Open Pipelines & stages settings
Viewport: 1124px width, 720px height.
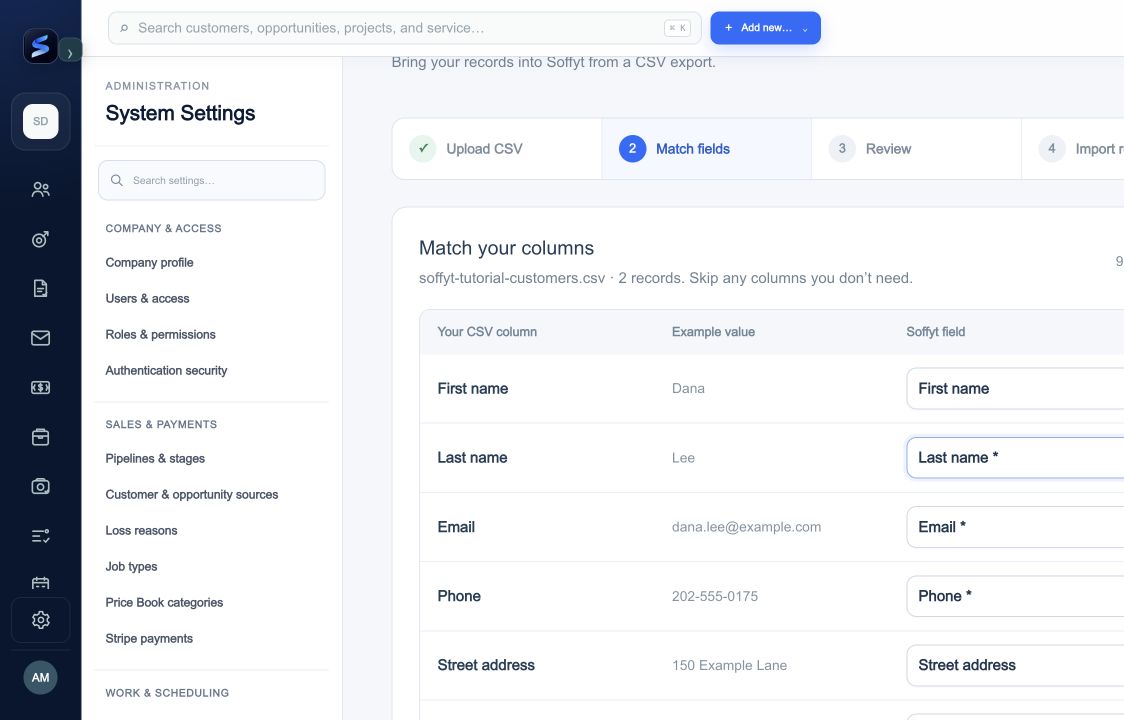(155, 458)
